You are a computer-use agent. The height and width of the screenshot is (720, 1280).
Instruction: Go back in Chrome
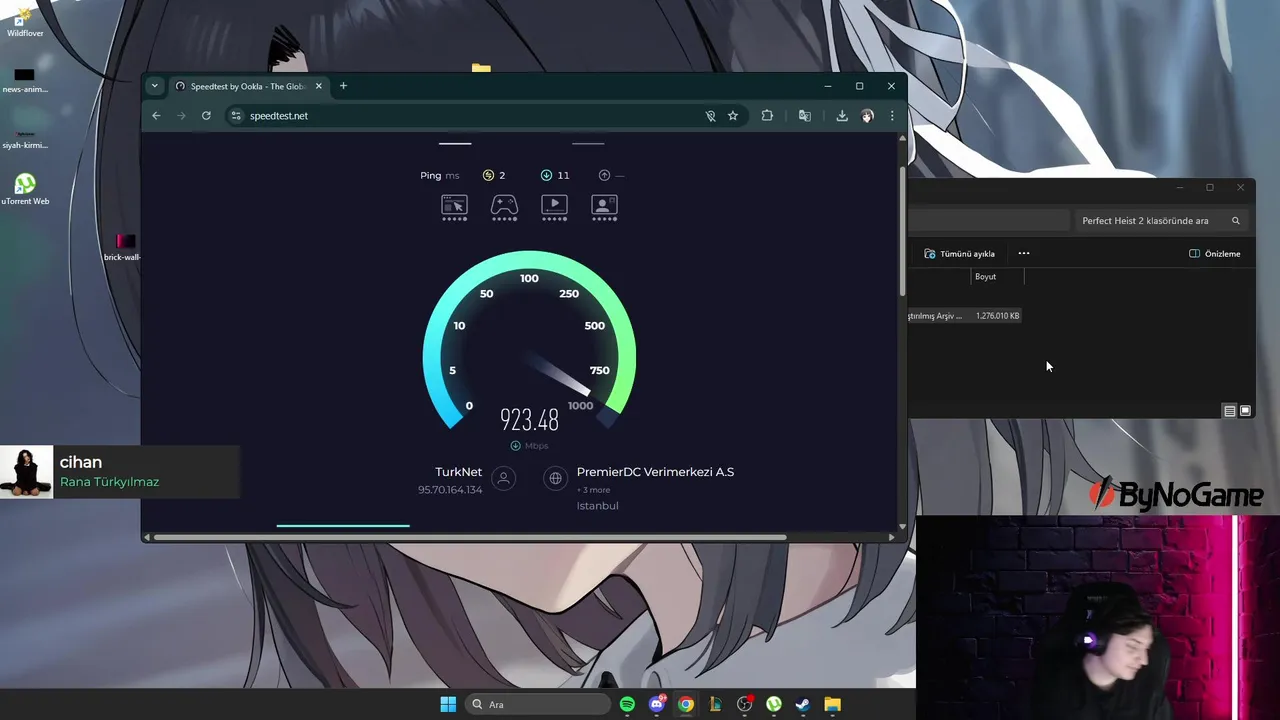tap(156, 116)
